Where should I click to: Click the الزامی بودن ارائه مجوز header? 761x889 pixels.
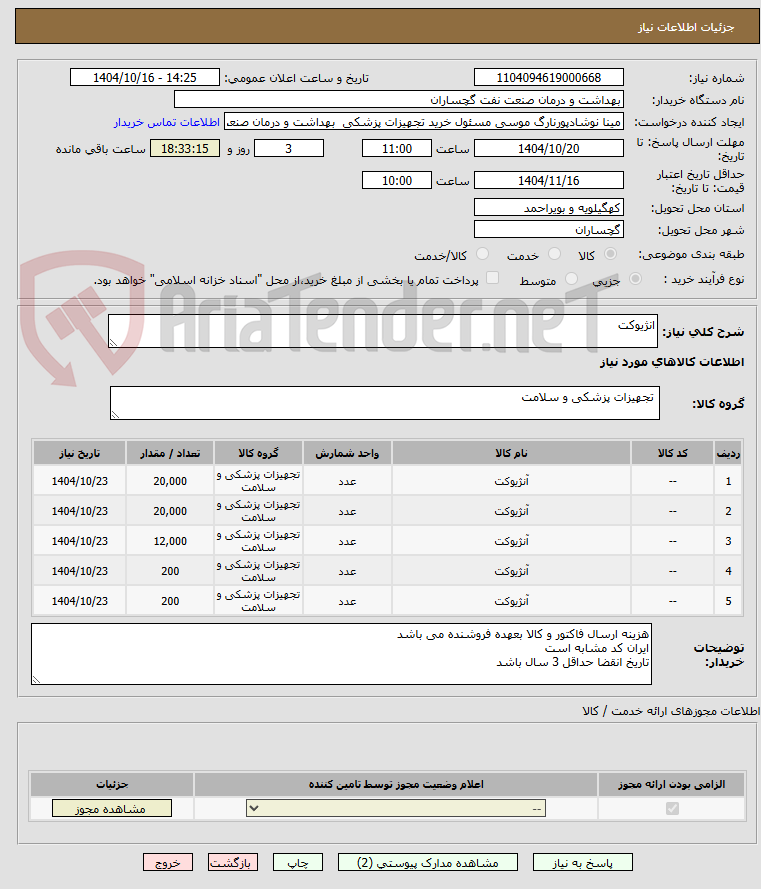tap(672, 784)
